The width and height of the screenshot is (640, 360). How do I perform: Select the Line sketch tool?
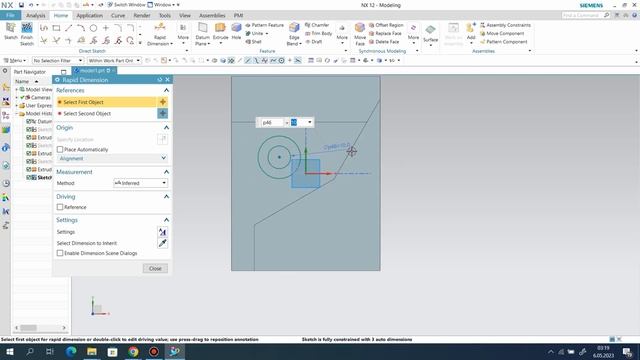(69, 28)
